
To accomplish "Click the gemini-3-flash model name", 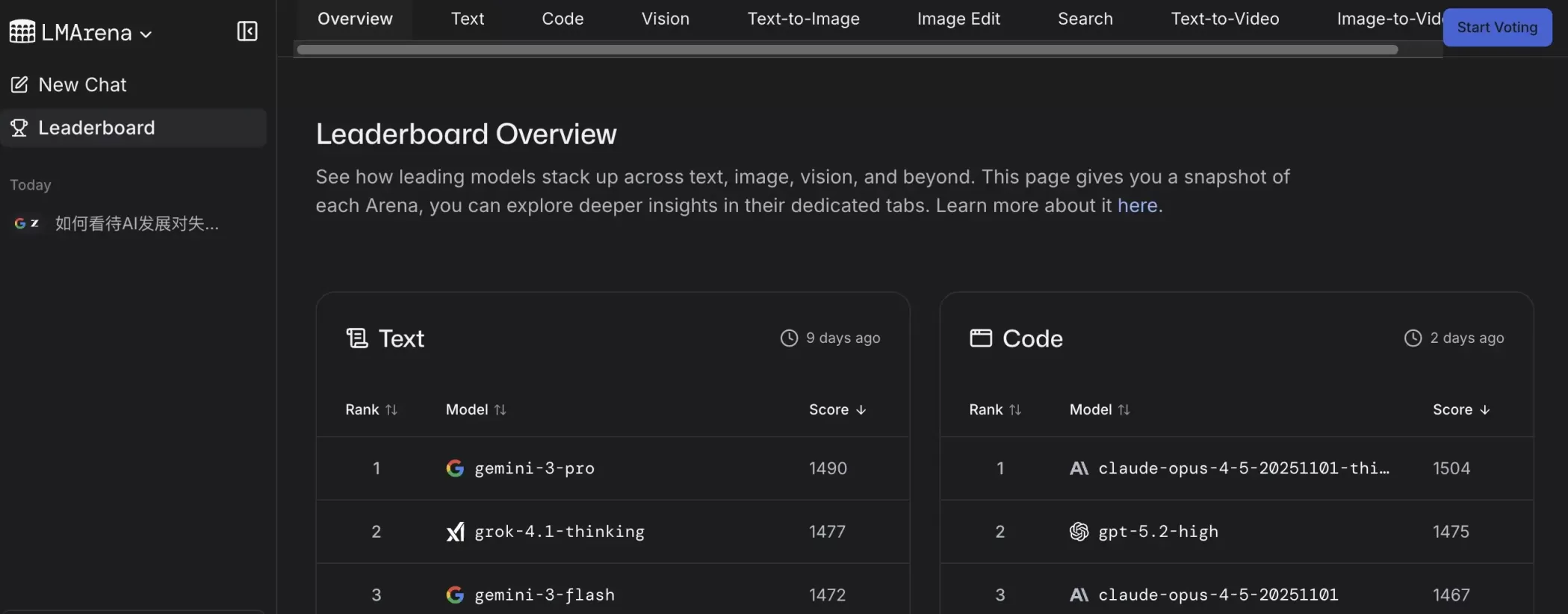I will [x=545, y=595].
